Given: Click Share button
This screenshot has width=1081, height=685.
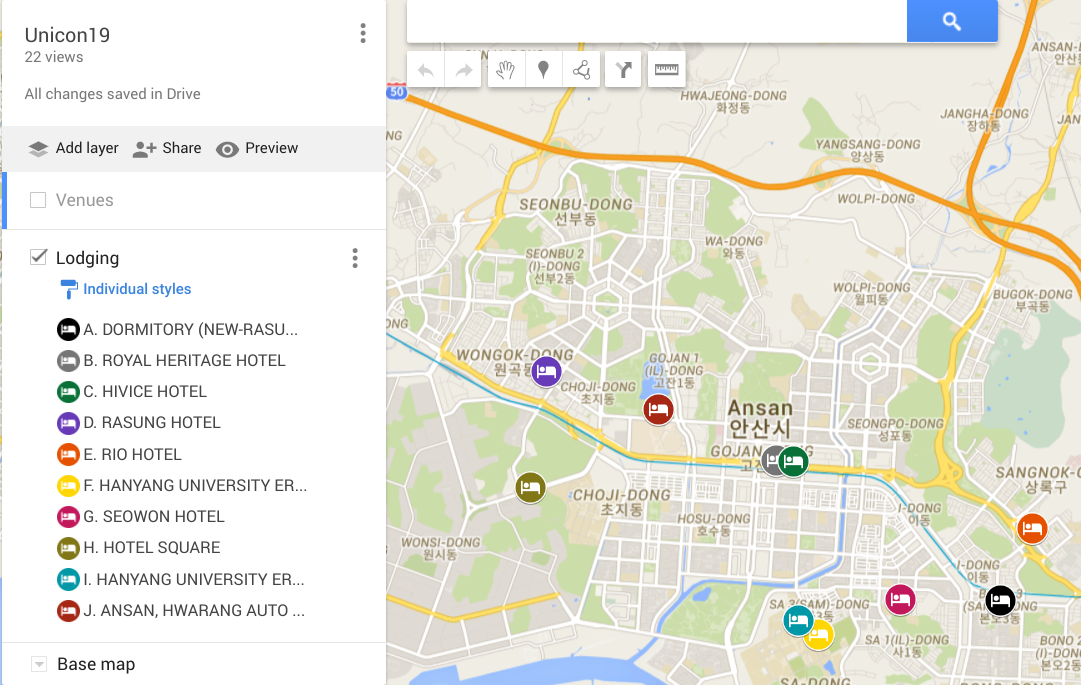Looking at the screenshot, I should click(x=167, y=148).
